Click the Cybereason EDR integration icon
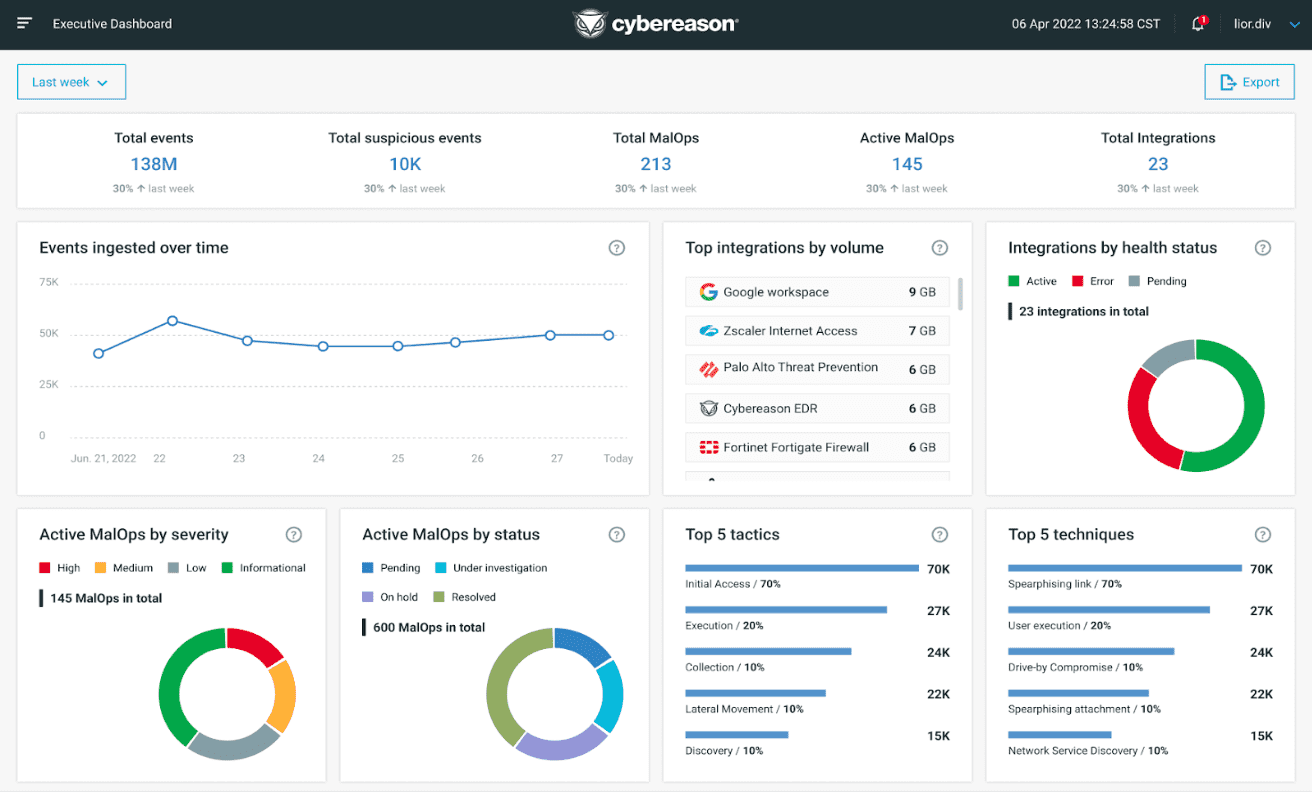The image size is (1312, 792). [708, 408]
